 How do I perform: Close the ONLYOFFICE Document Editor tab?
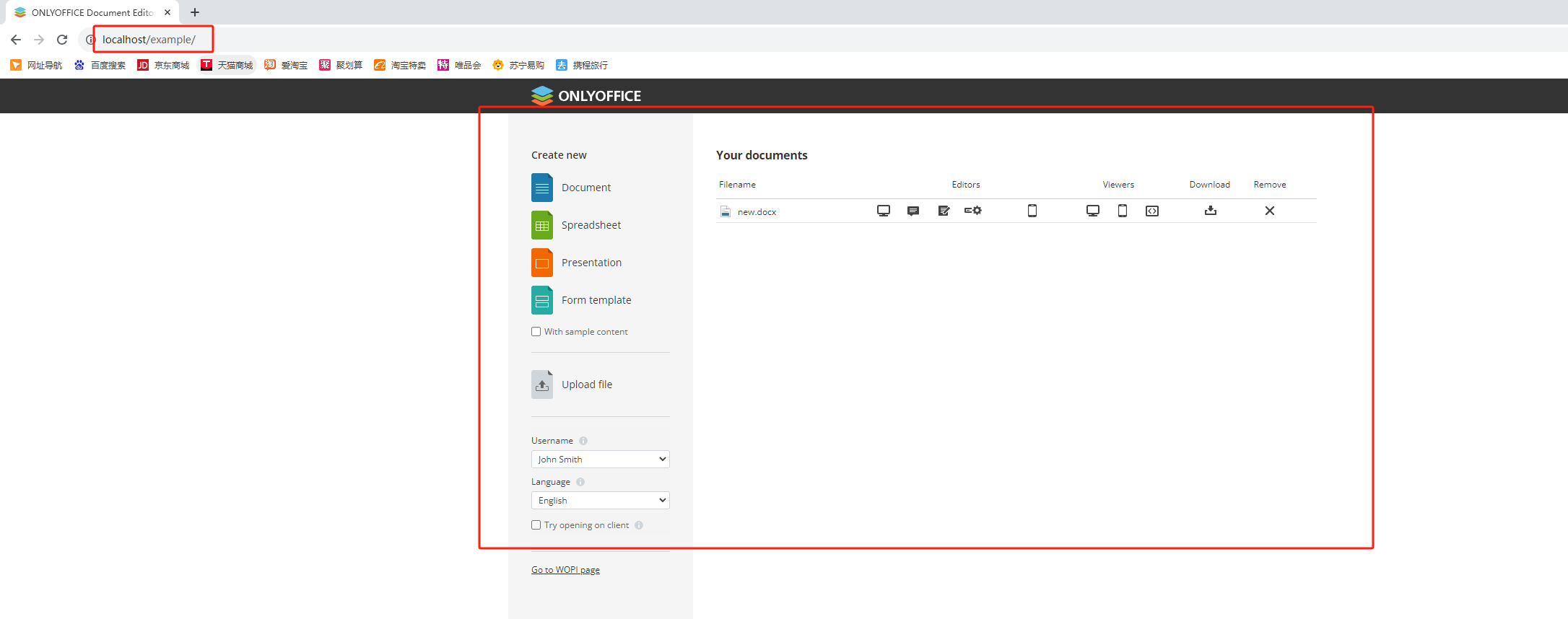coord(167,12)
